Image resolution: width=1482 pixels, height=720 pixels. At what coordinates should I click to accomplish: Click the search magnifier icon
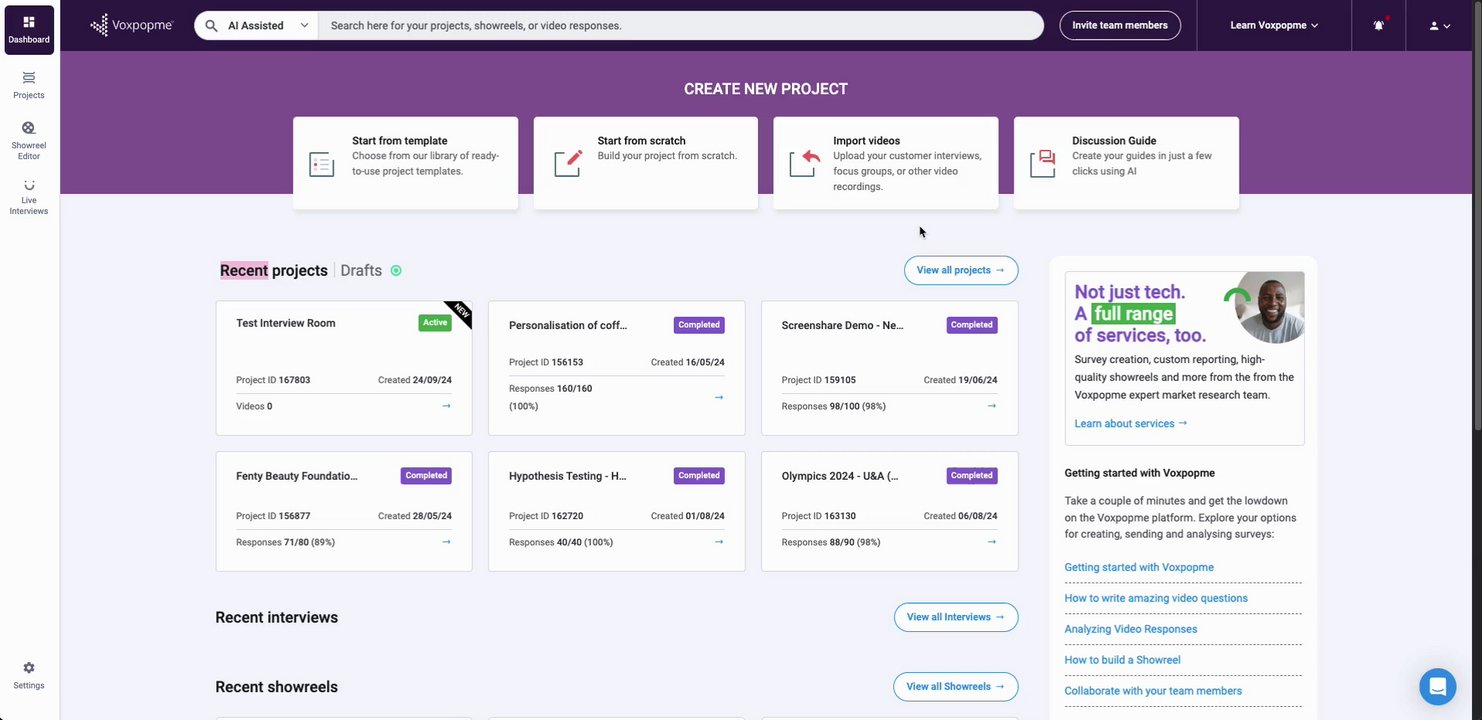211,26
